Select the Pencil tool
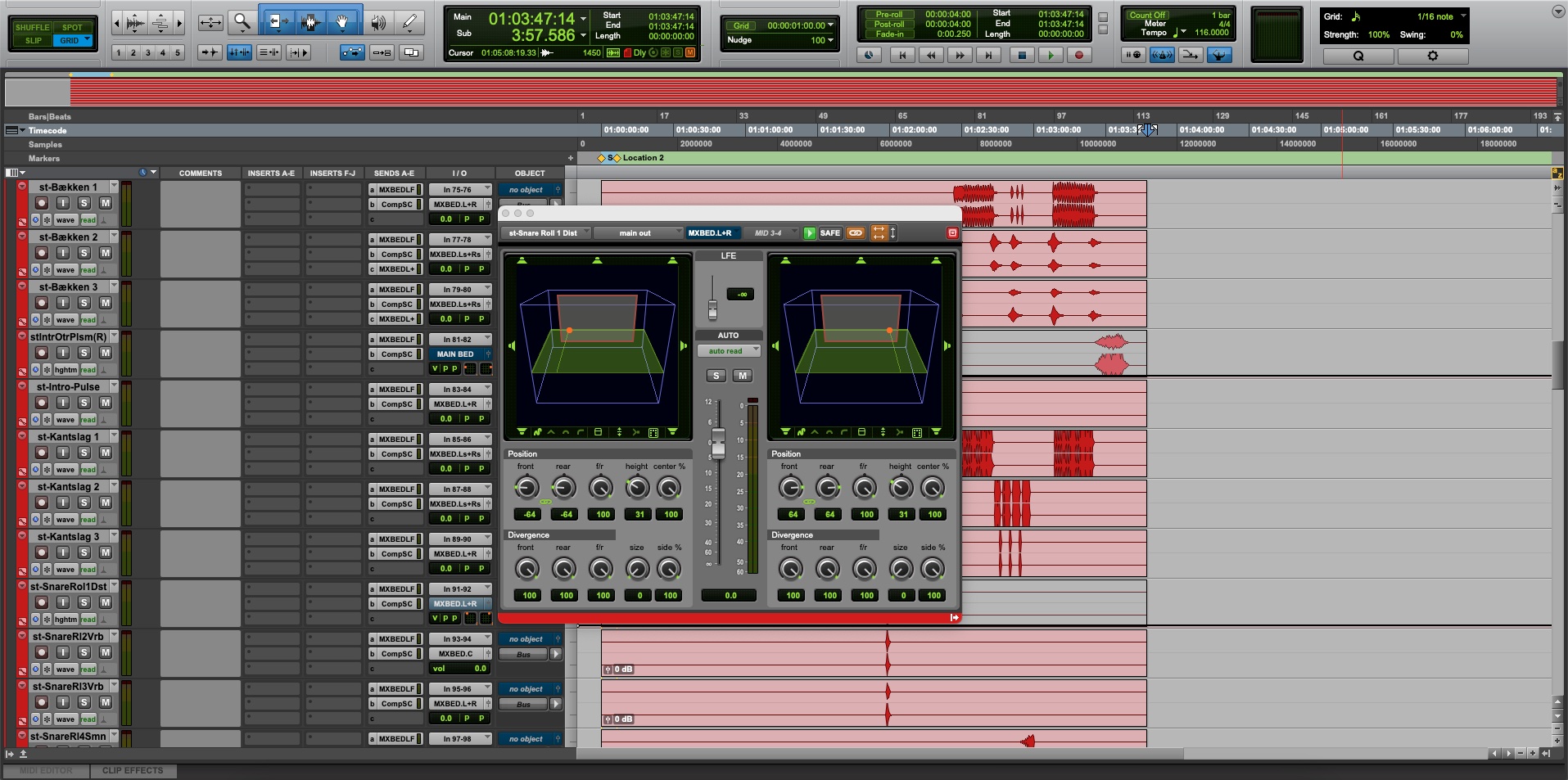This screenshot has height=780, width=1568. 409,22
